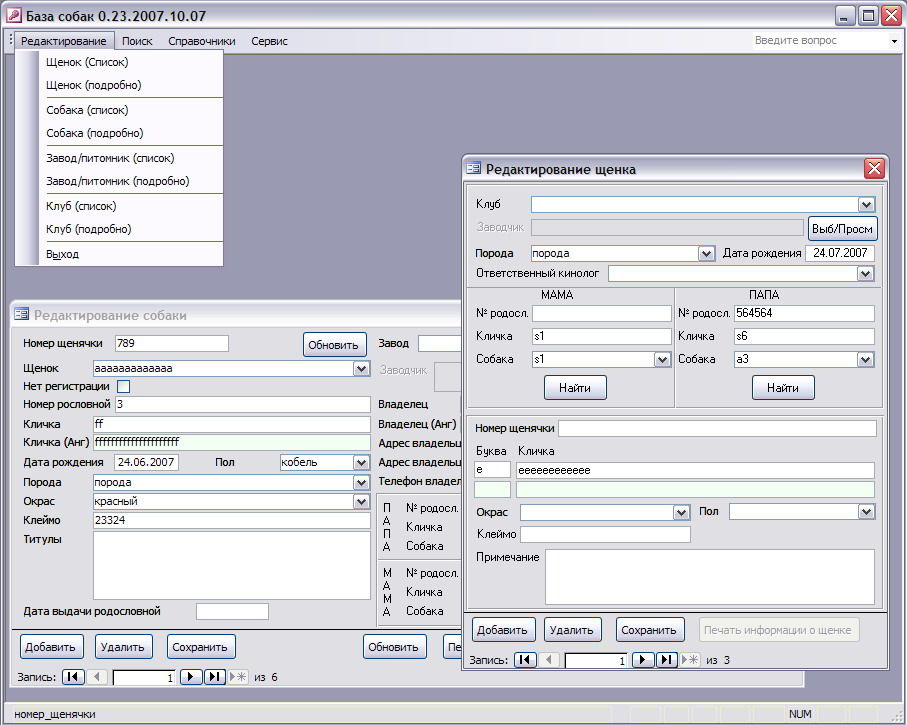This screenshot has width=907, height=725.
Task: Click form icon of Редактирование собаки window
Action: point(21,314)
